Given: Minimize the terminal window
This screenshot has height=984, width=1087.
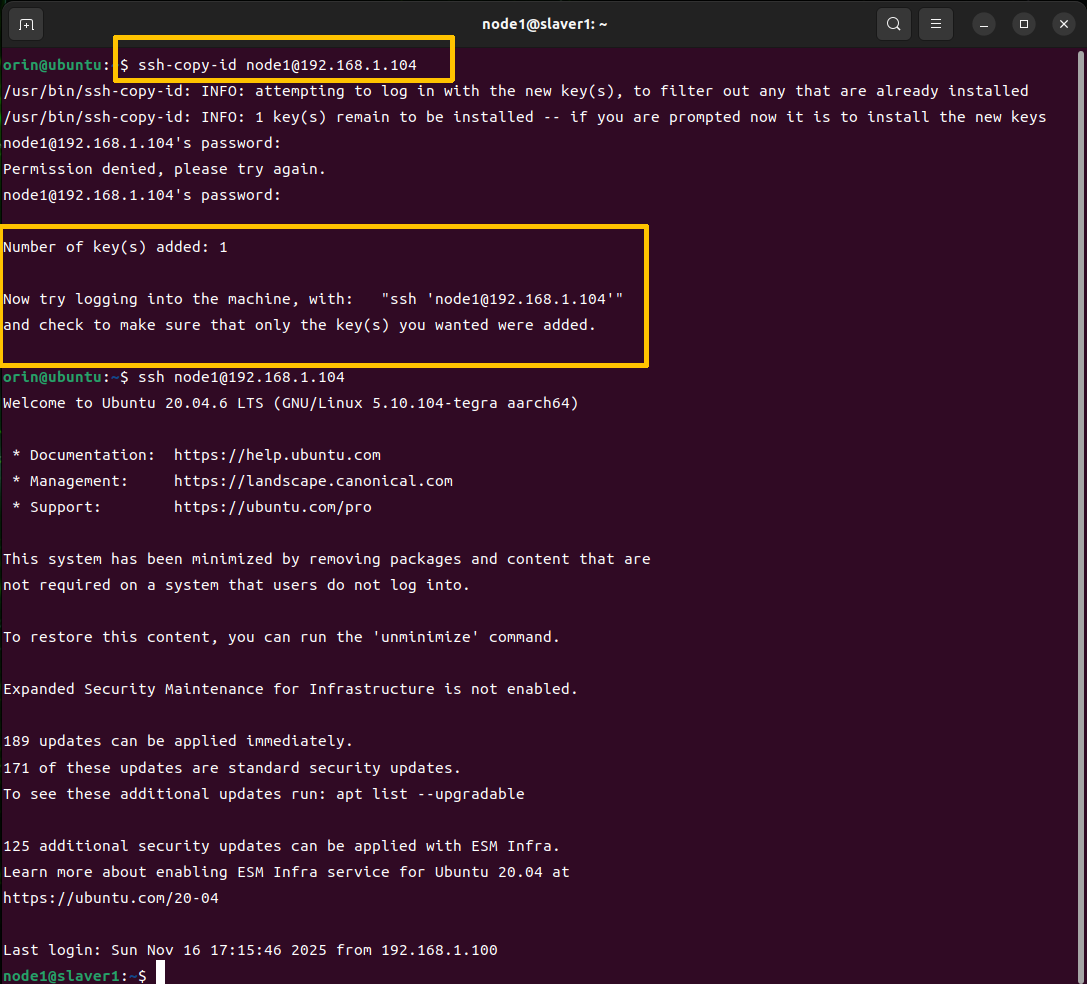Looking at the screenshot, I should 983,24.
